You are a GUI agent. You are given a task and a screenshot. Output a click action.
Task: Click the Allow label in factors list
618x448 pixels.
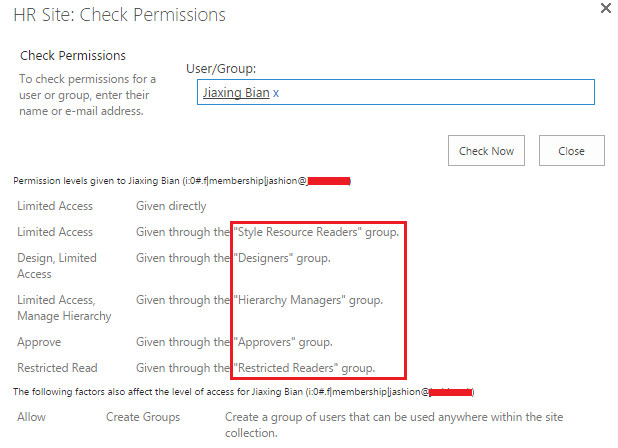[32, 417]
